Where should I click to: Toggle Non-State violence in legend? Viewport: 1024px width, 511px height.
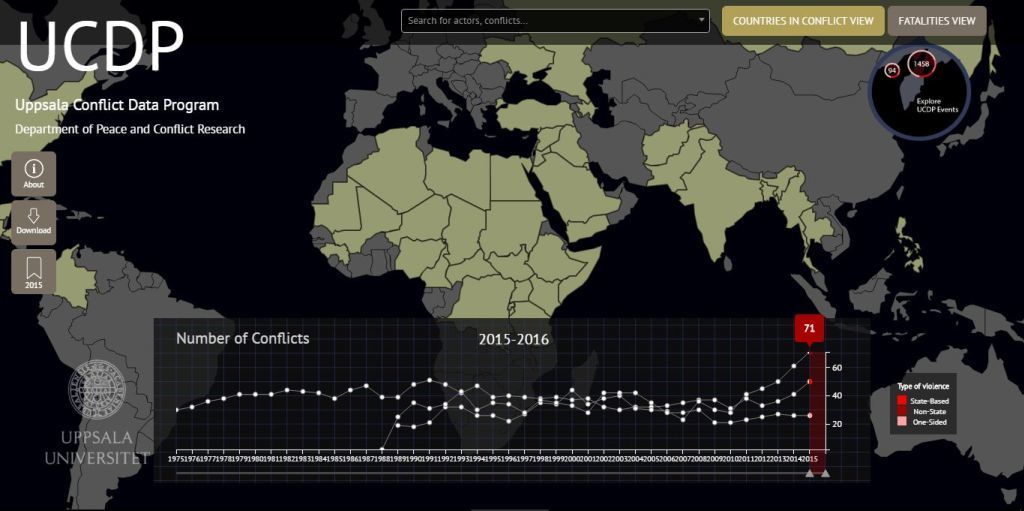pyautogui.click(x=902, y=412)
